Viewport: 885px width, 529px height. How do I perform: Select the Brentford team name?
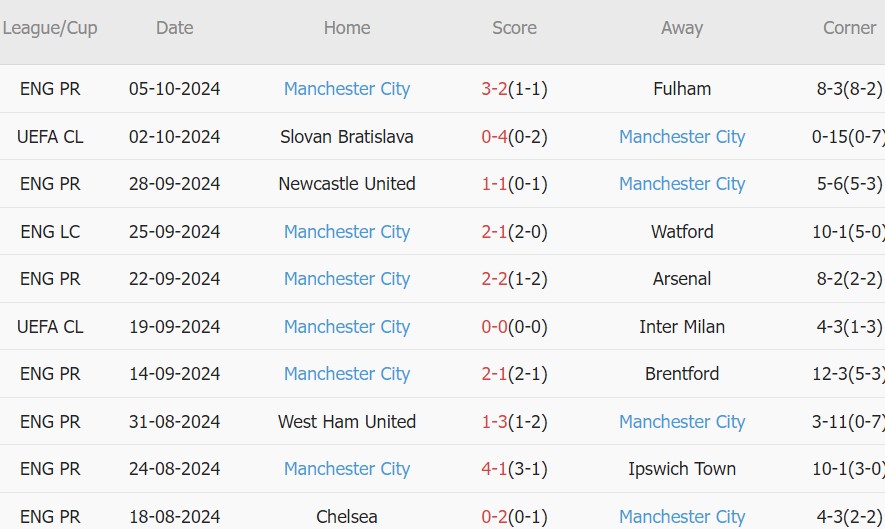click(682, 374)
